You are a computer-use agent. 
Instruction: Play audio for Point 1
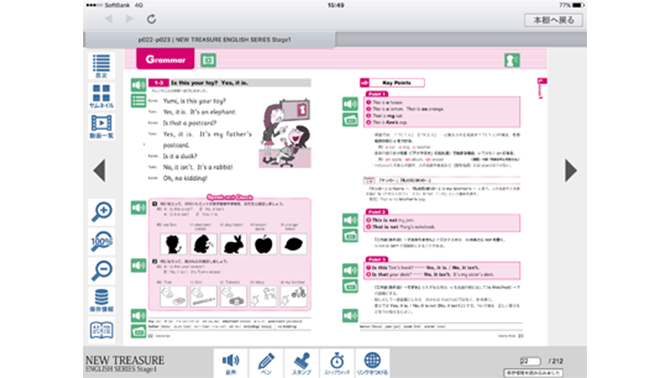pyautogui.click(x=350, y=104)
